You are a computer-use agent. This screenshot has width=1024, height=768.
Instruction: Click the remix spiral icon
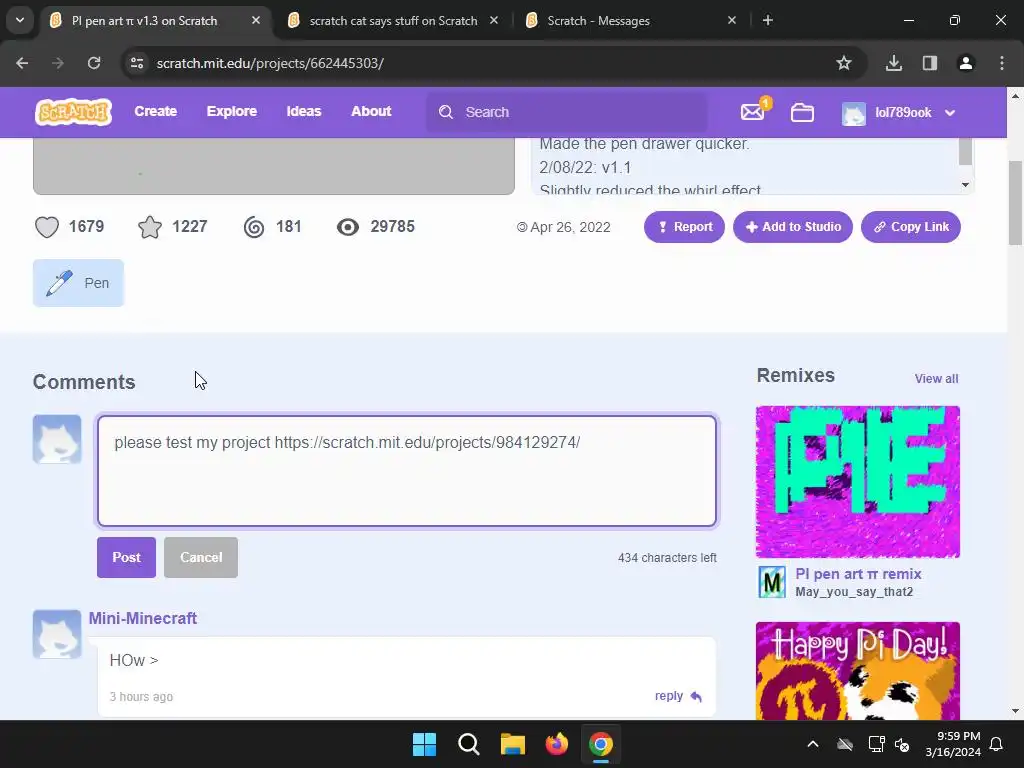click(x=254, y=227)
